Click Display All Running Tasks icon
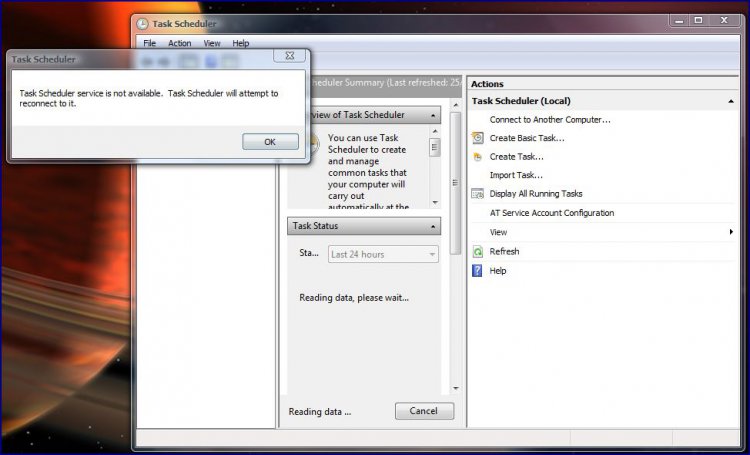The image size is (750, 455). pyautogui.click(x=477, y=194)
